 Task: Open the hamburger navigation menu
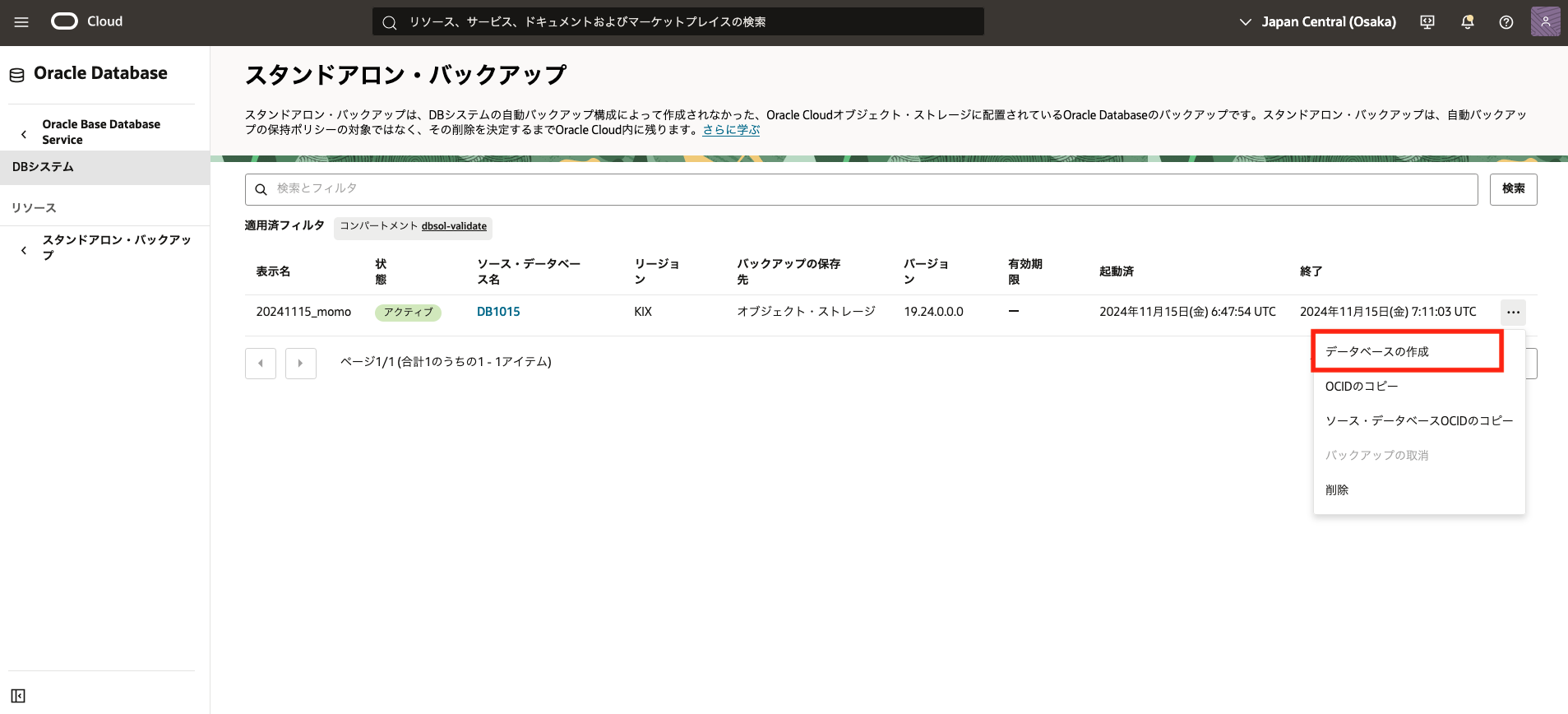pyautogui.click(x=21, y=22)
